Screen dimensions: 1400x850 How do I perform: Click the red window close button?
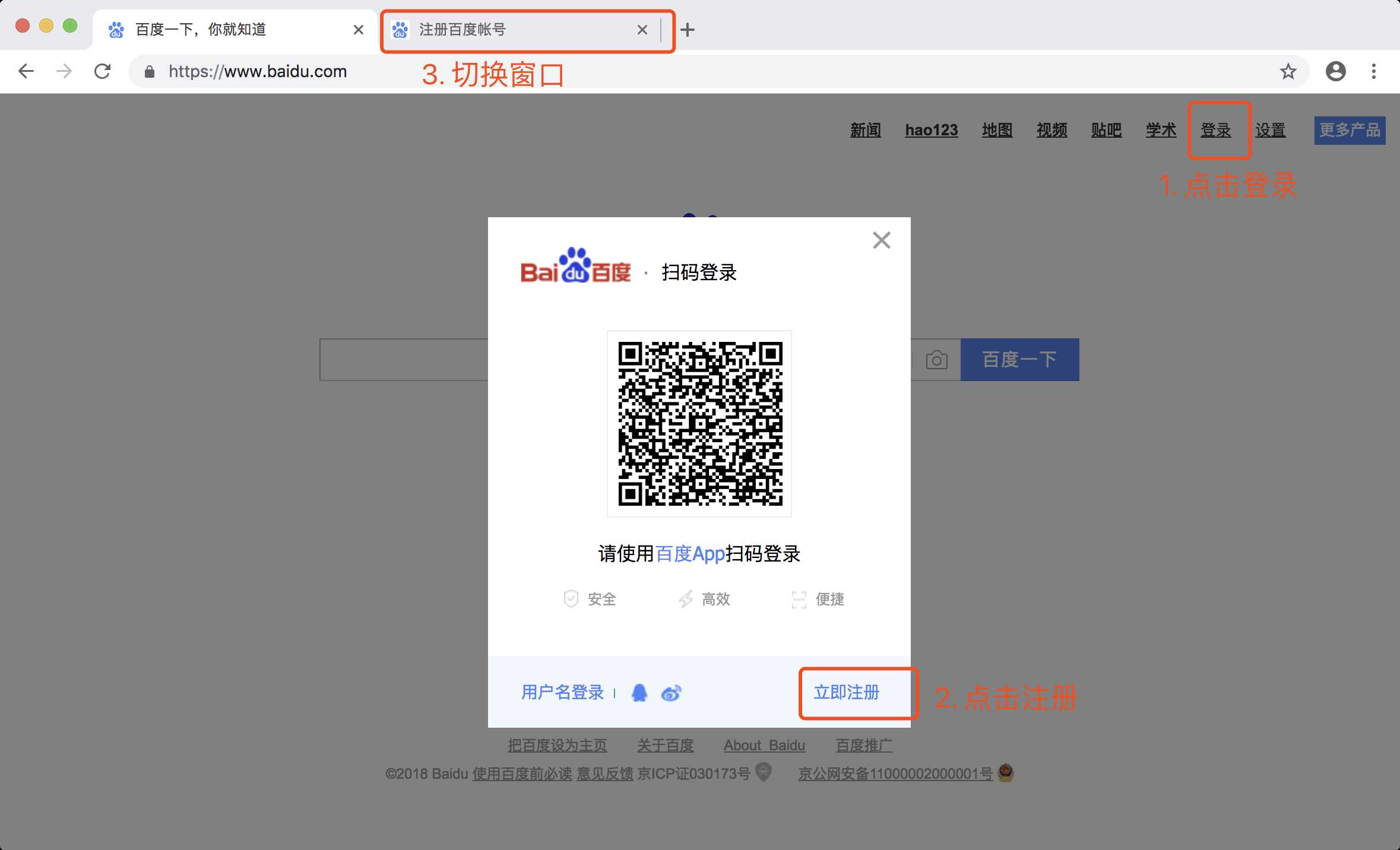point(23,26)
